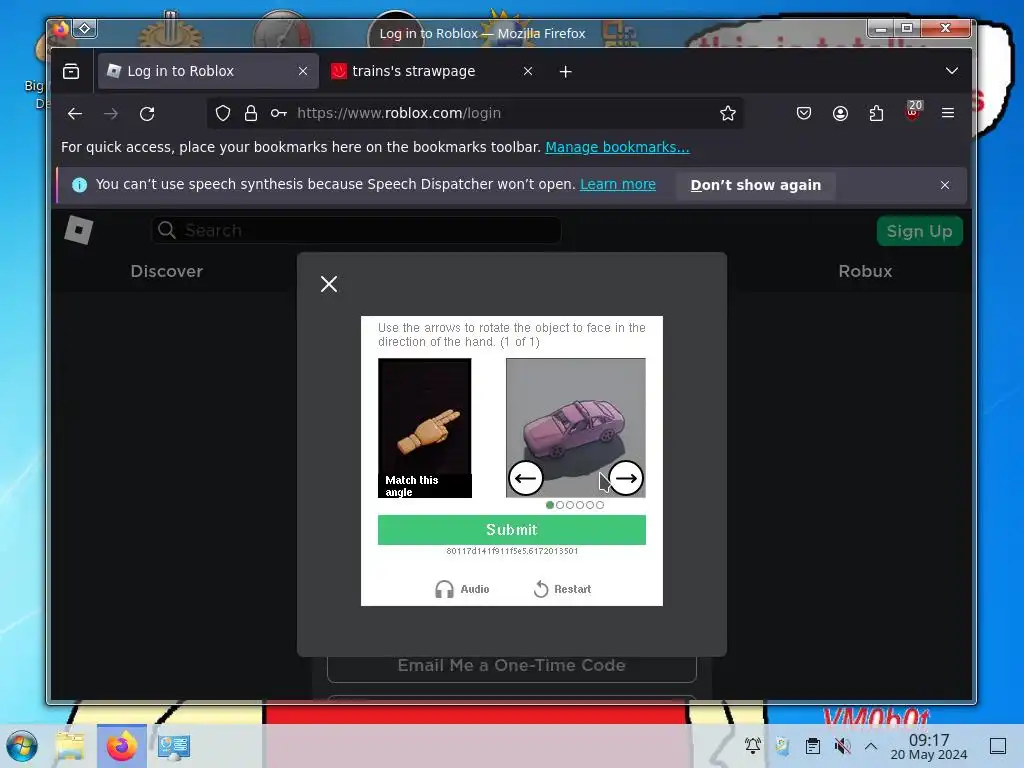View the hand reference image

pos(424,428)
